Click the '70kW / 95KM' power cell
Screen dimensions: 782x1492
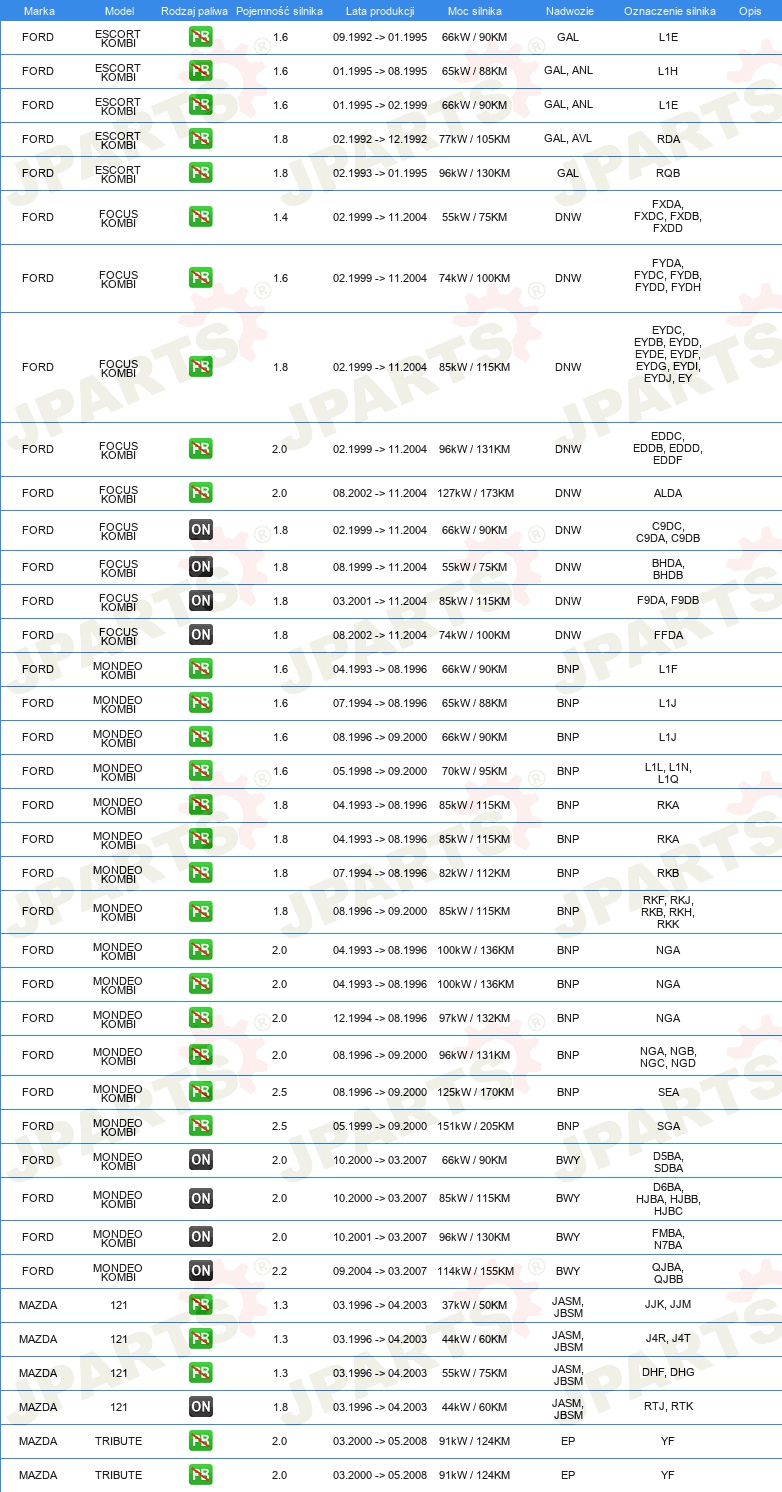(x=476, y=771)
